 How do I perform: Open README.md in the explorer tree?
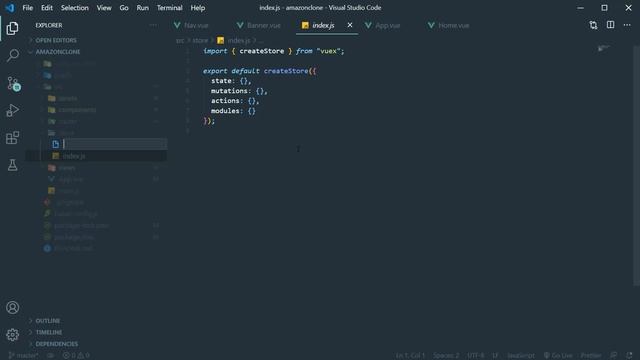point(73,248)
